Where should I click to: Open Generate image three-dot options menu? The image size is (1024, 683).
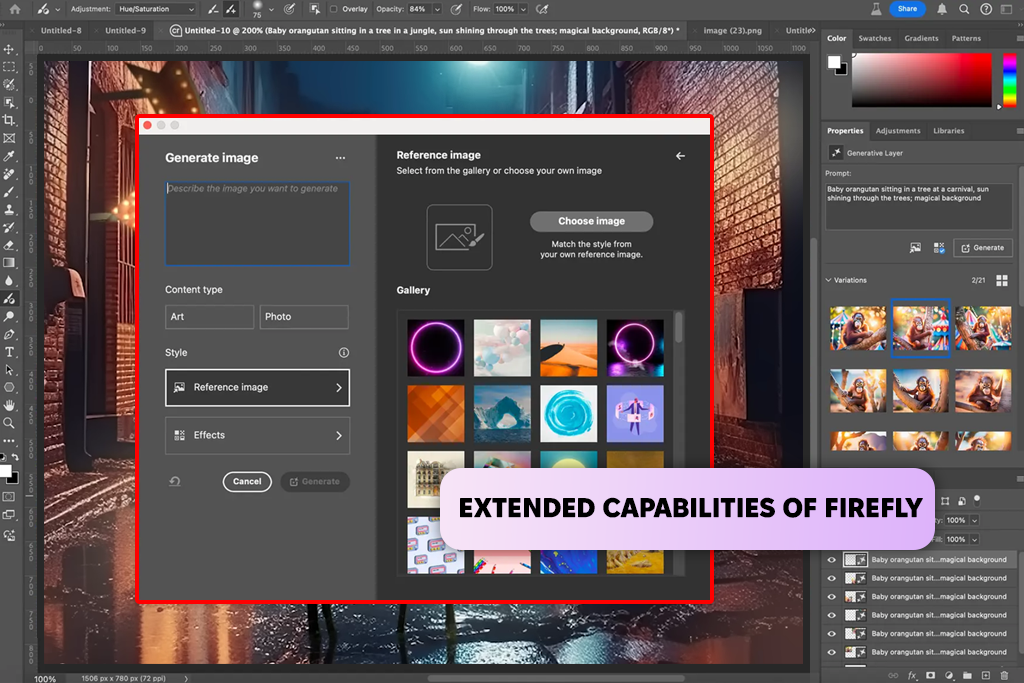[x=340, y=158]
